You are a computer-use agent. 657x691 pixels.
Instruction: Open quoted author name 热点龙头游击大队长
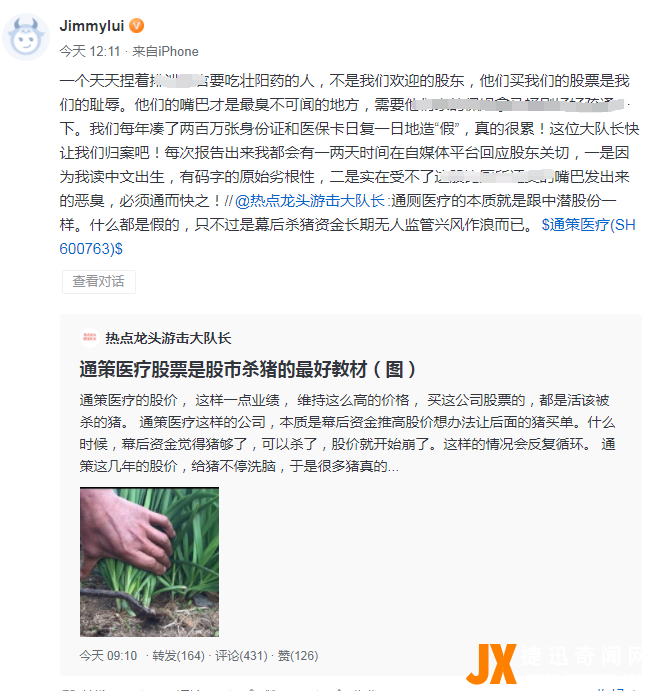[x=168, y=338]
